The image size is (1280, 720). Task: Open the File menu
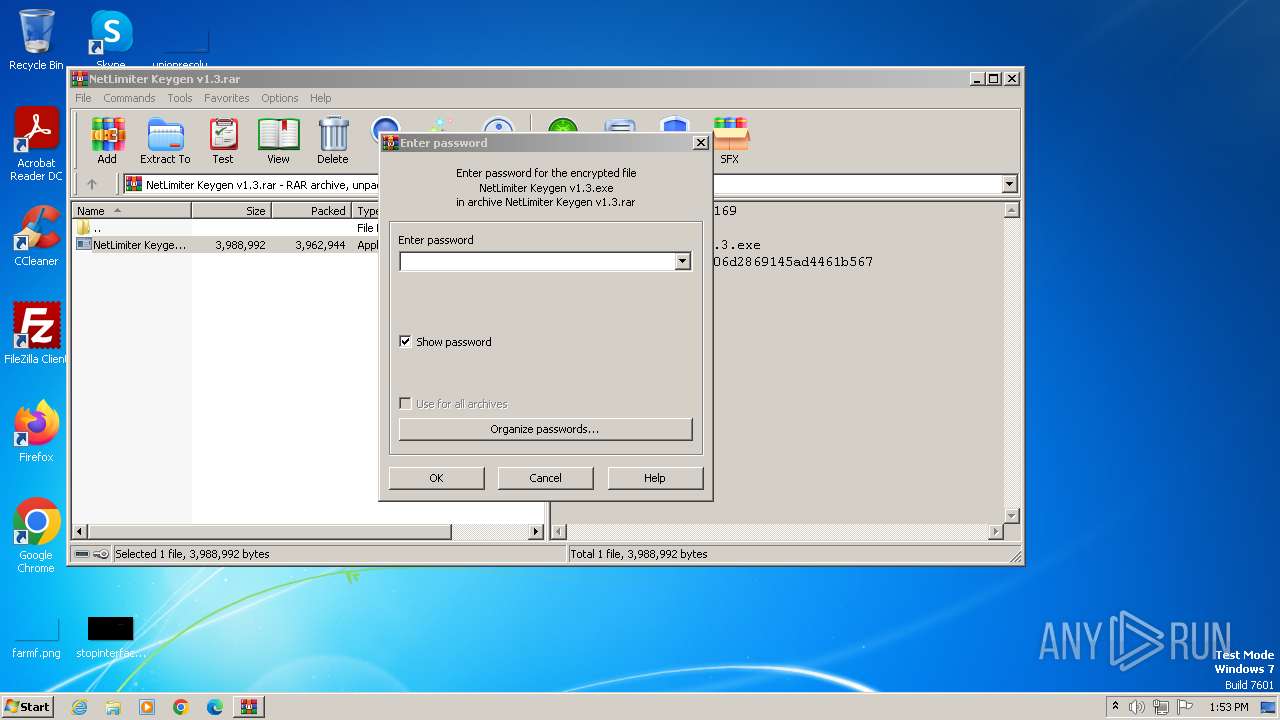(x=83, y=98)
